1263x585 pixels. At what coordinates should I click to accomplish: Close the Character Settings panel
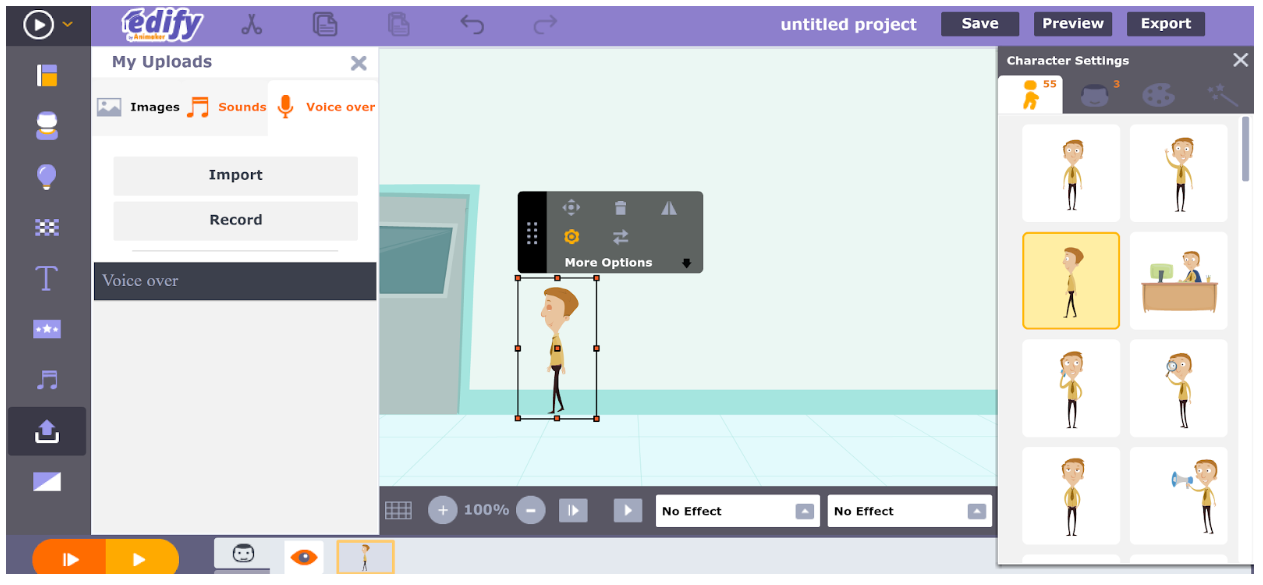pyautogui.click(x=1240, y=60)
